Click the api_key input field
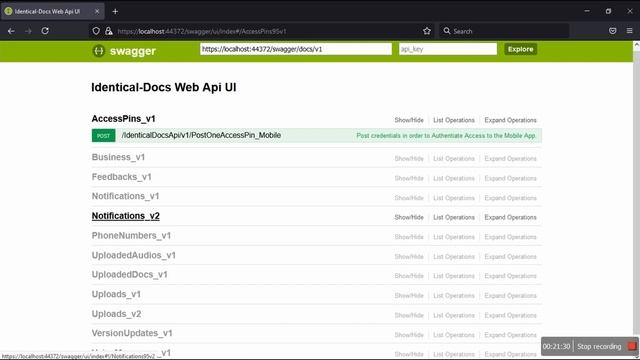 pos(448,49)
